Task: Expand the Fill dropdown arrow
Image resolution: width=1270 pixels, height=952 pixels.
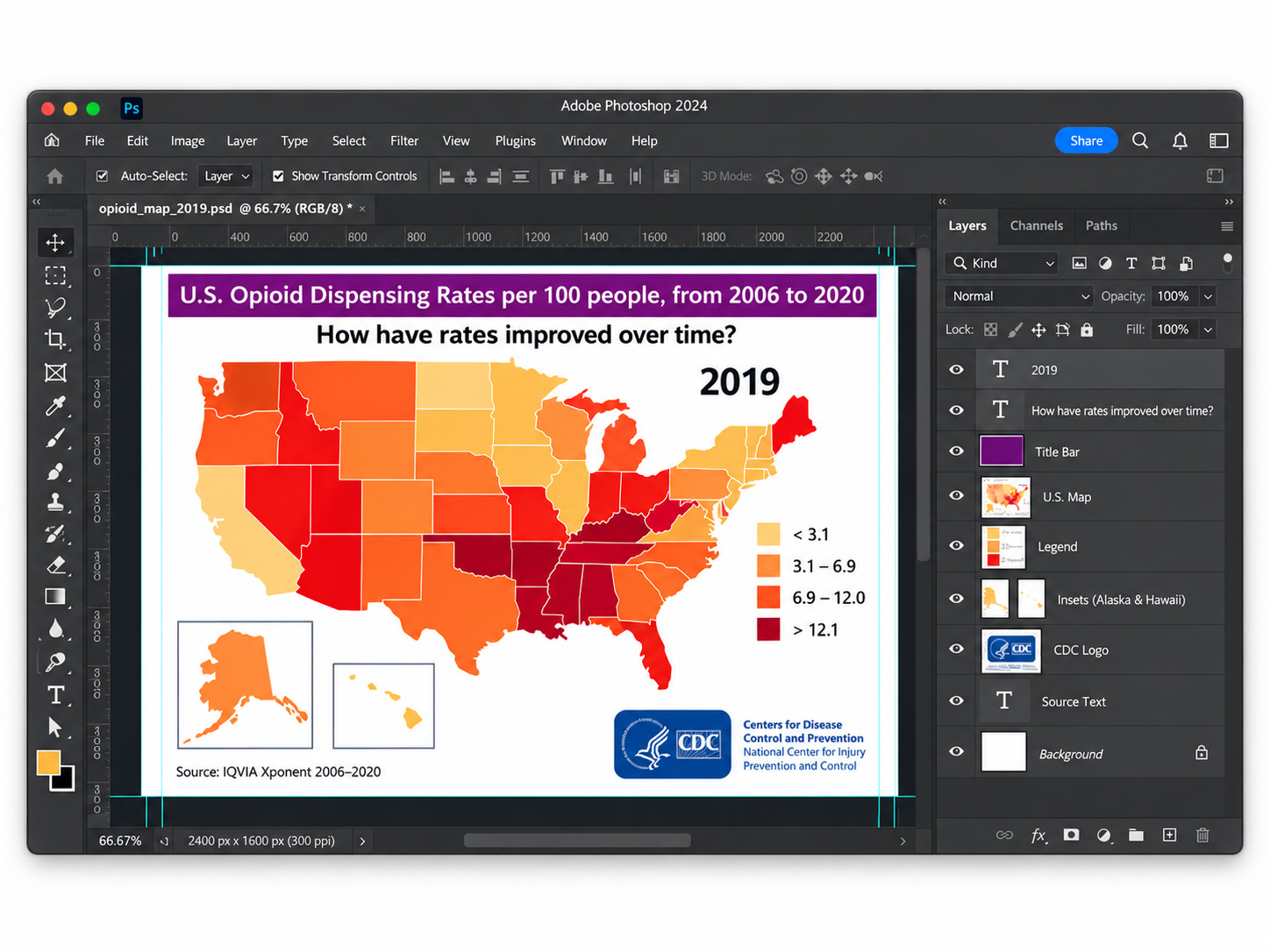Action: pyautogui.click(x=1208, y=330)
